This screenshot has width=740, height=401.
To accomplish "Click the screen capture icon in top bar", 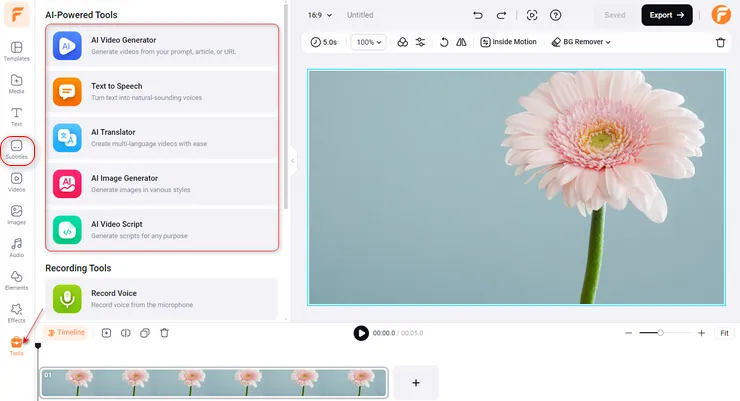I will (x=532, y=15).
